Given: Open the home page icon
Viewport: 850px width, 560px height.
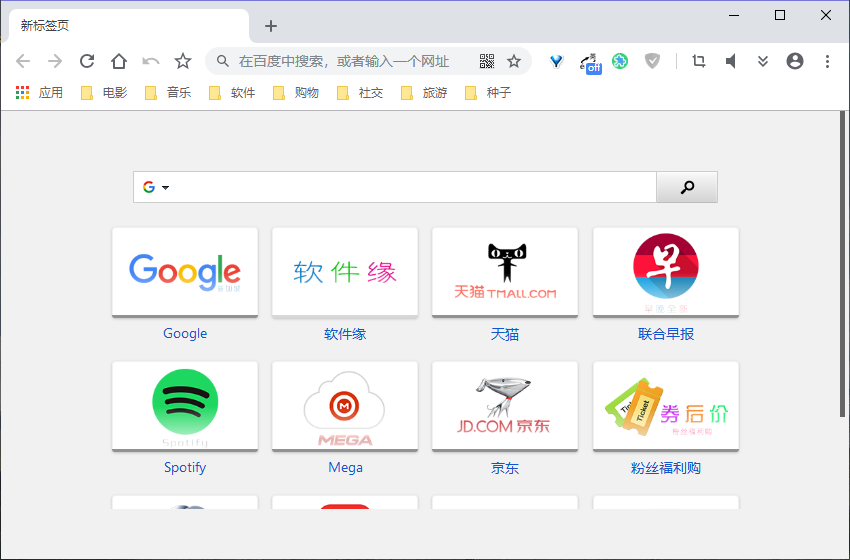Looking at the screenshot, I should coord(119,61).
